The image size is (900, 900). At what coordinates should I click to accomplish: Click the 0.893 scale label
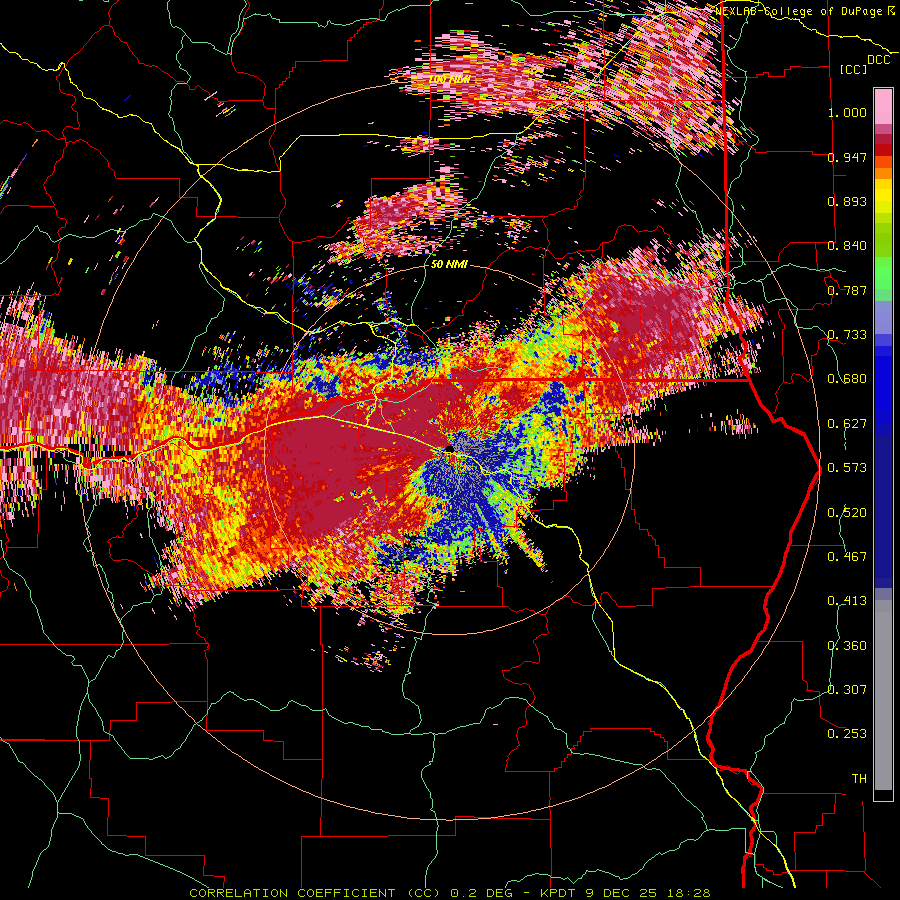point(847,201)
